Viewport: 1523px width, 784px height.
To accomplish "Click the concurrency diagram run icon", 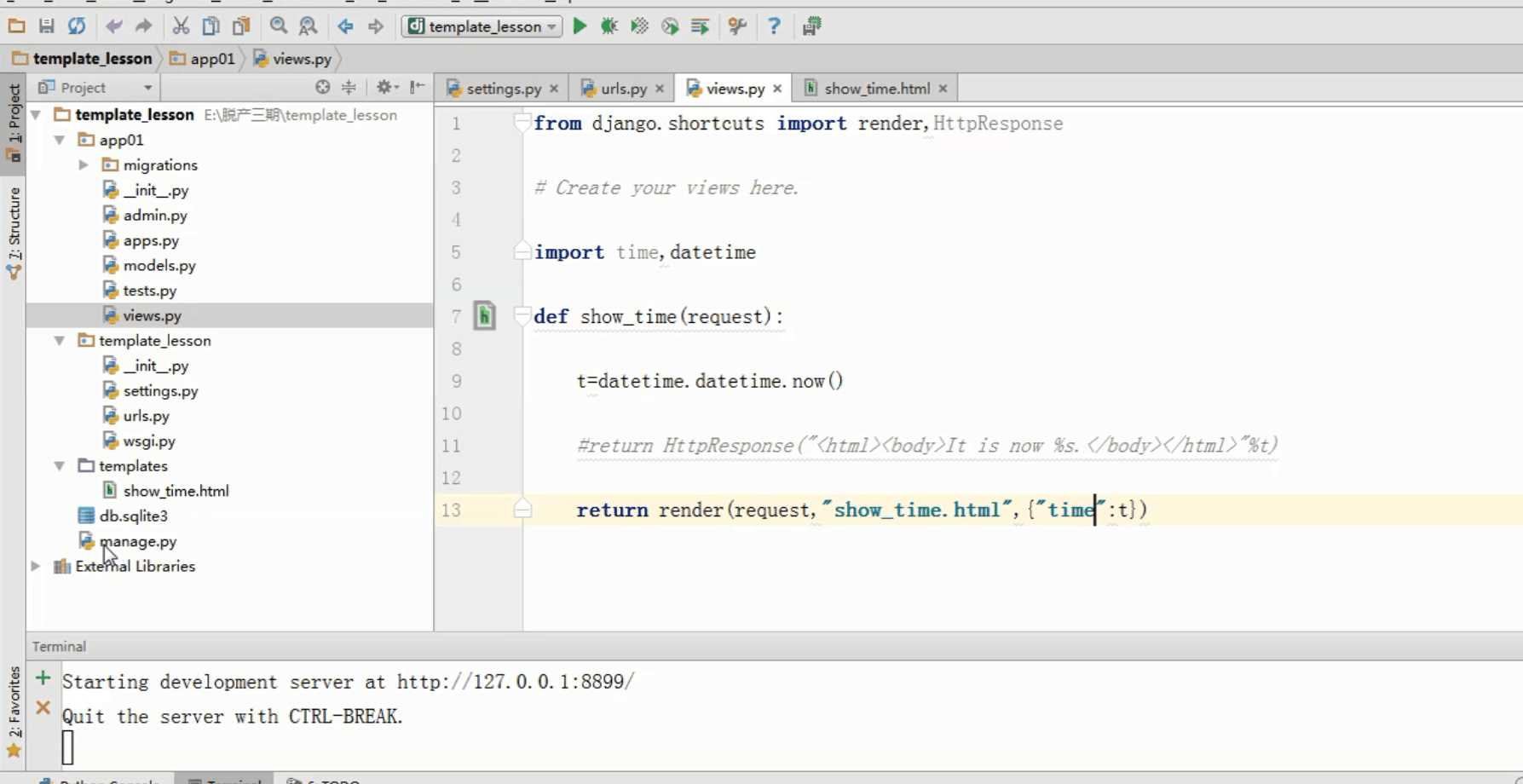I will (700, 26).
